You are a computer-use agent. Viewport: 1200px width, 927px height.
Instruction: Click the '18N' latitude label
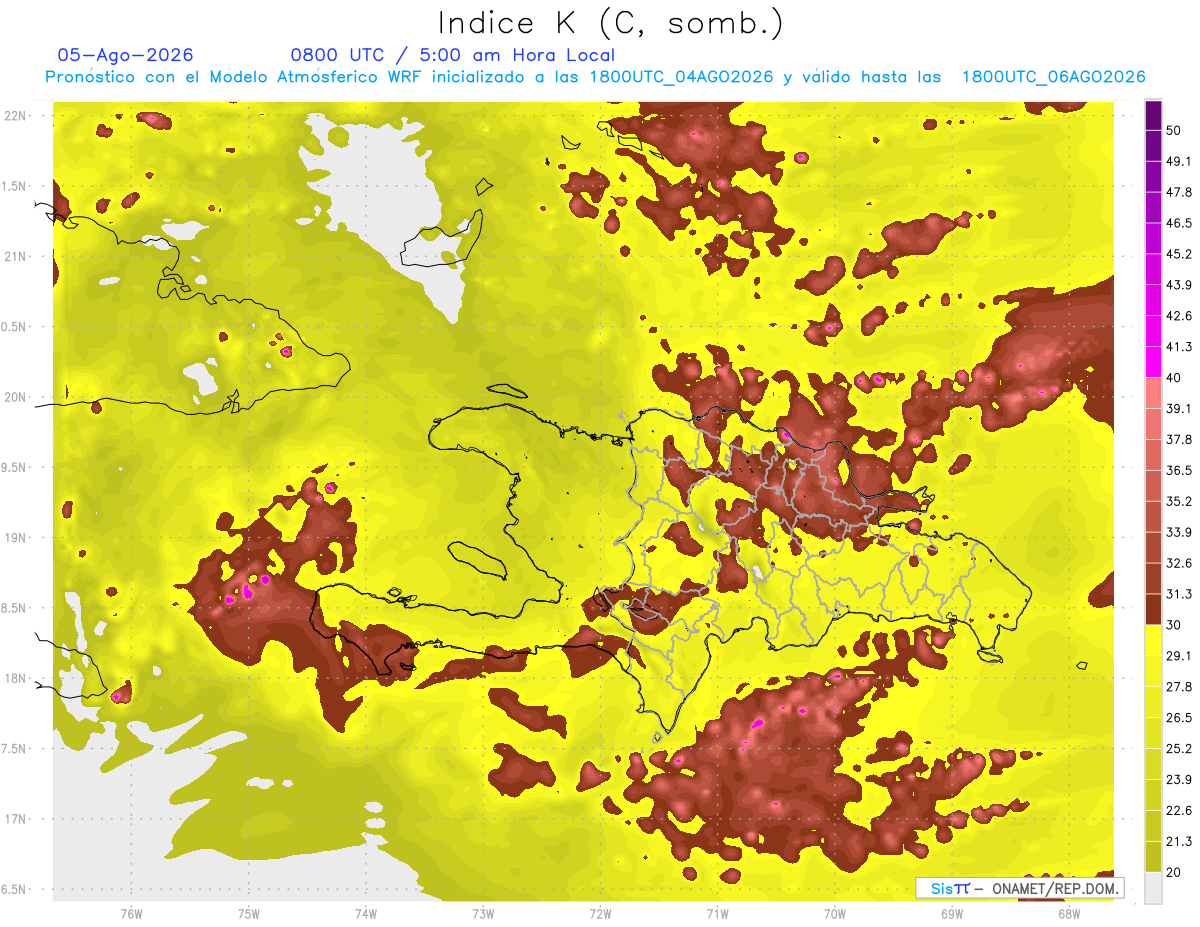(x=15, y=678)
